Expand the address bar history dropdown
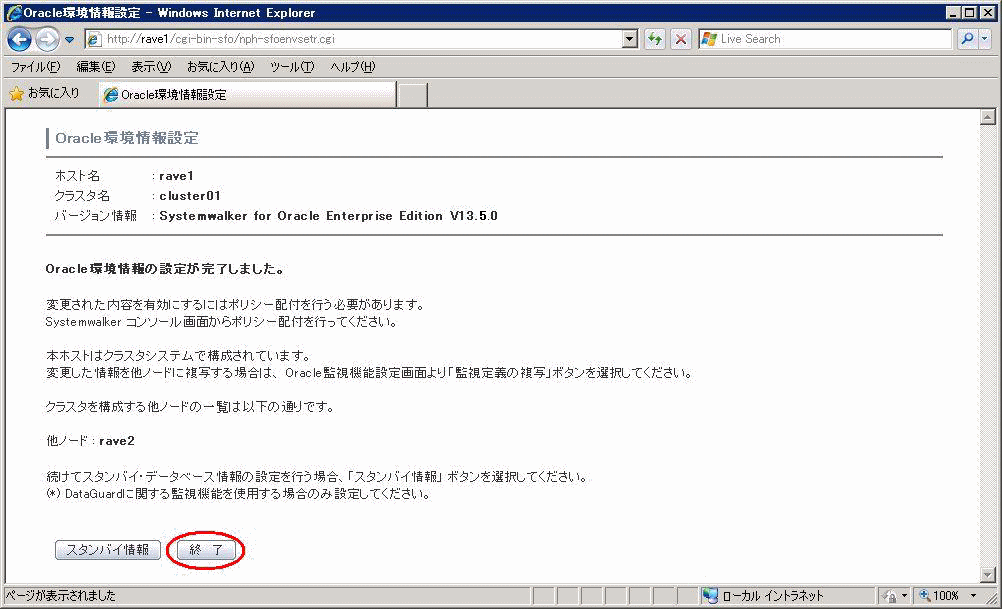The image size is (1003, 609). click(630, 39)
